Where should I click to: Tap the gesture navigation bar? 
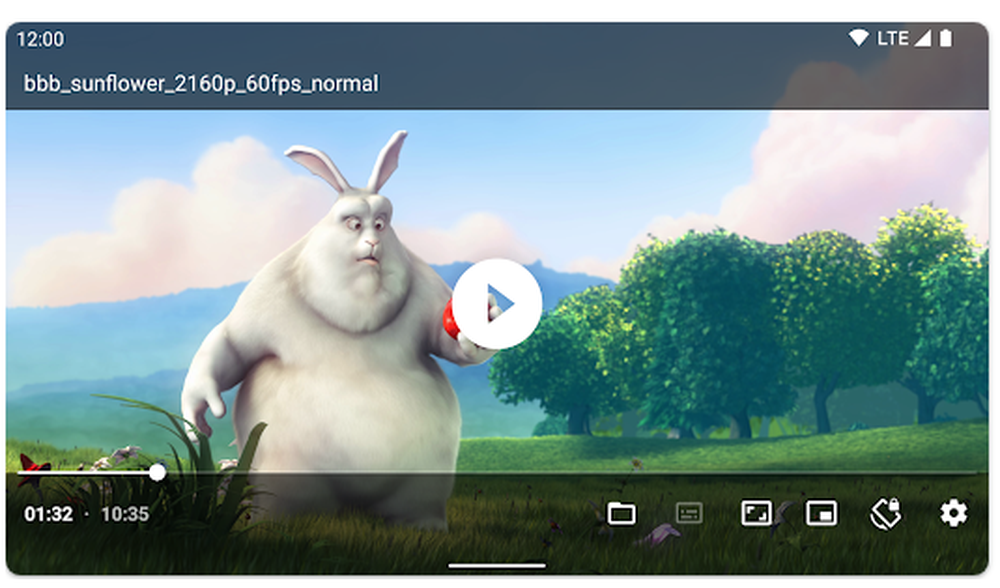(496, 565)
